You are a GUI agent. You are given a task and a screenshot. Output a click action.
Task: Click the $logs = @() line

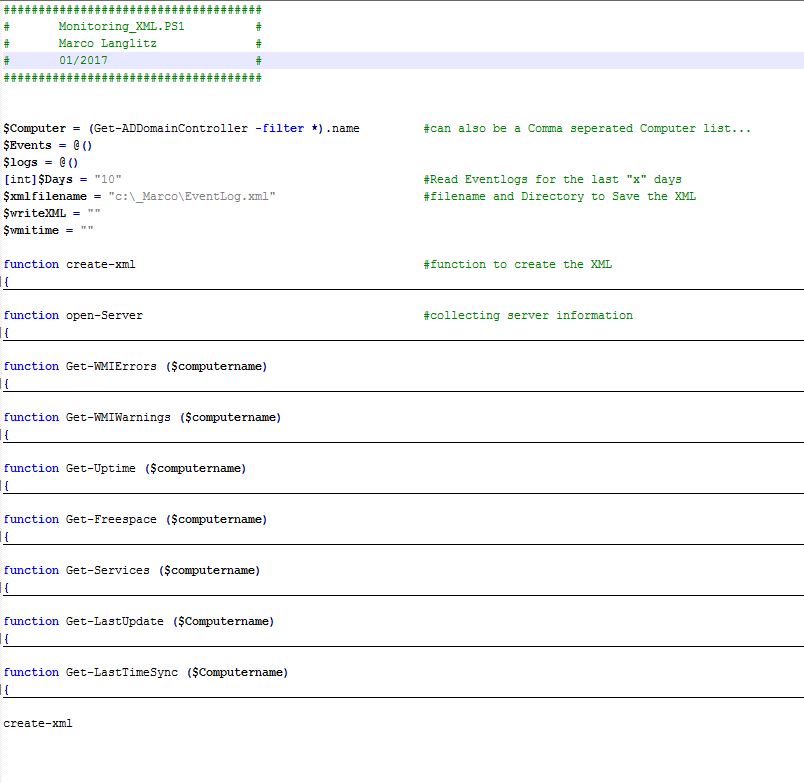click(41, 162)
